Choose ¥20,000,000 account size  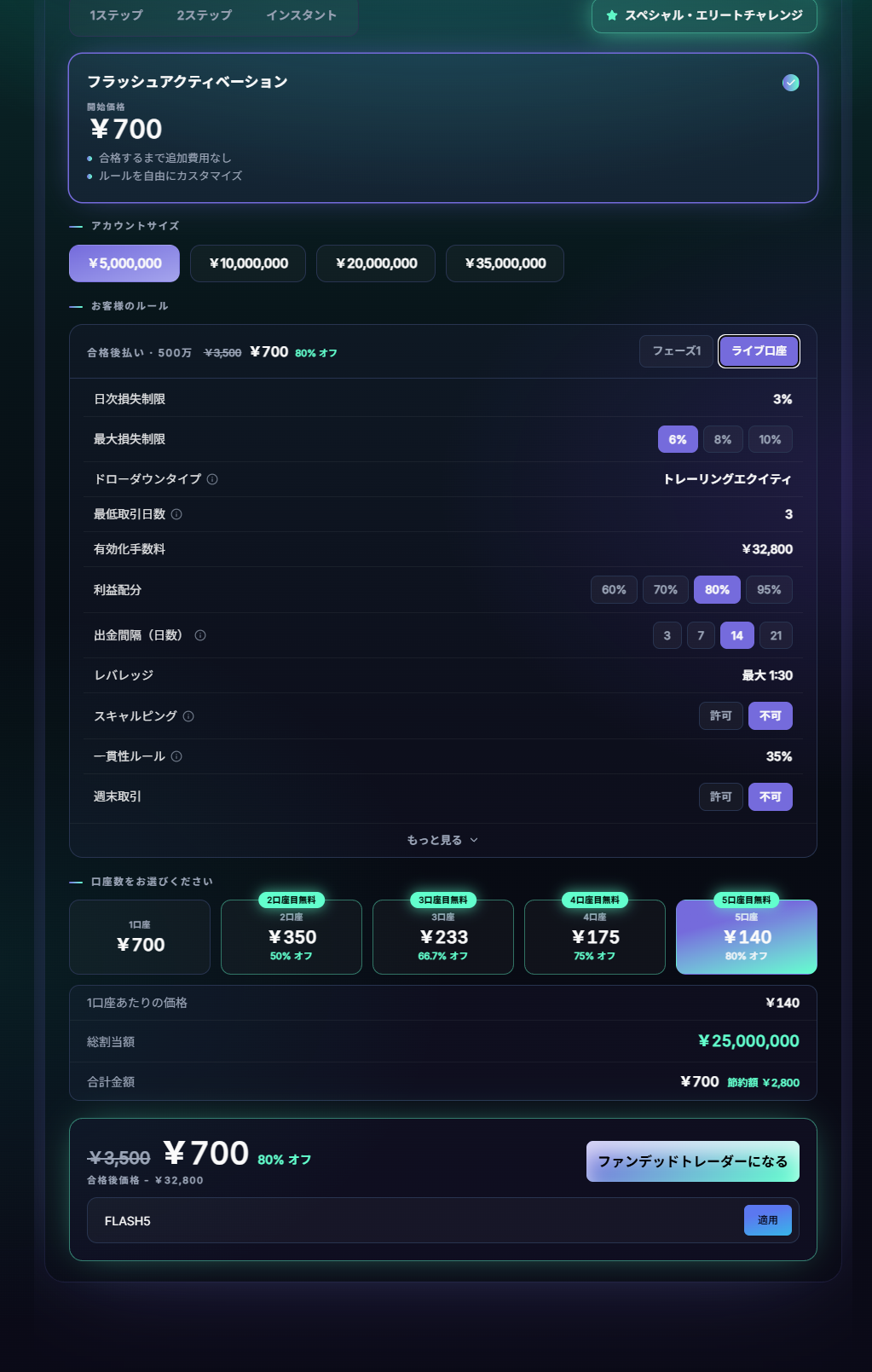point(376,263)
